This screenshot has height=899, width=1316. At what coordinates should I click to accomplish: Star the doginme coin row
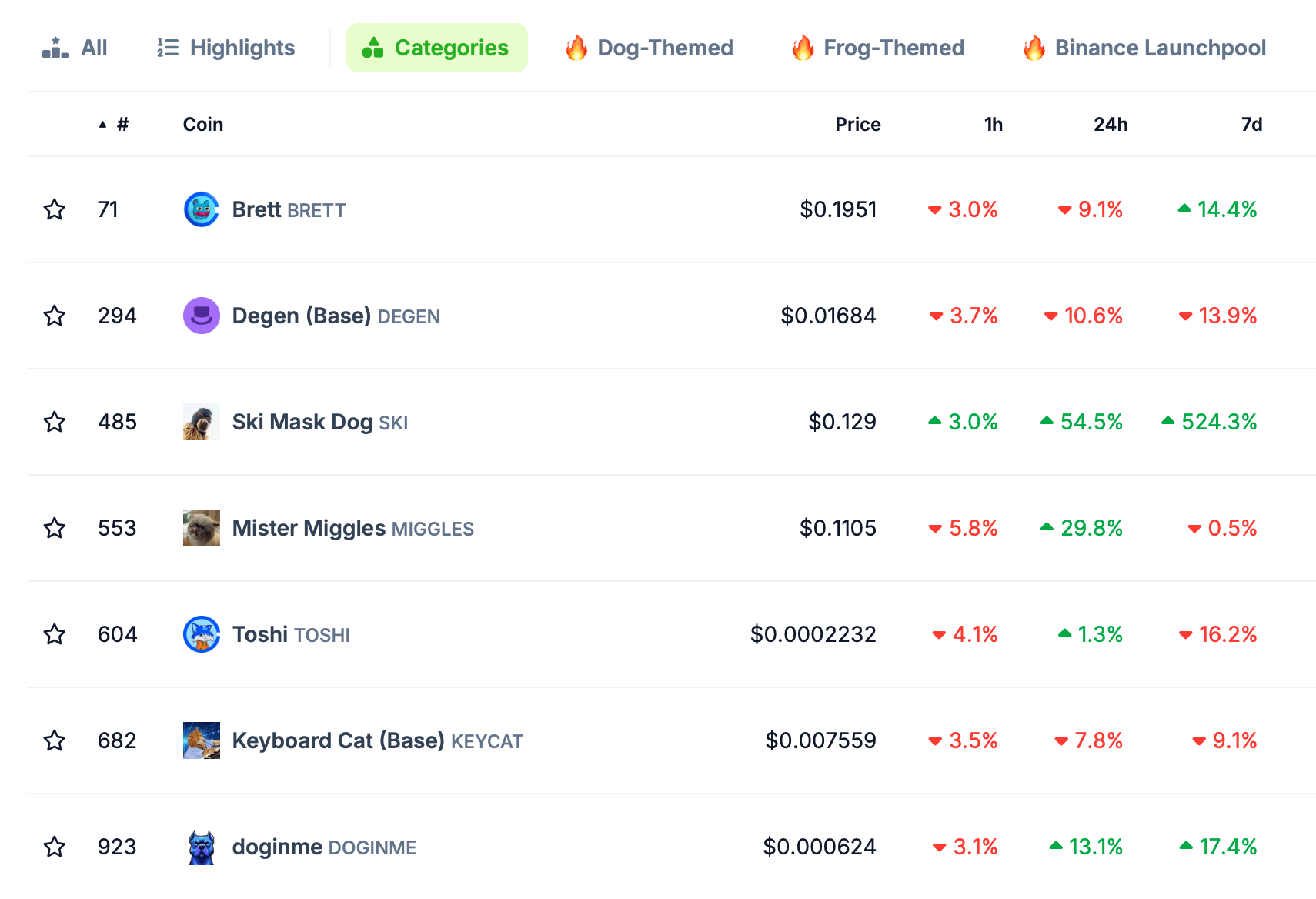[x=55, y=847]
